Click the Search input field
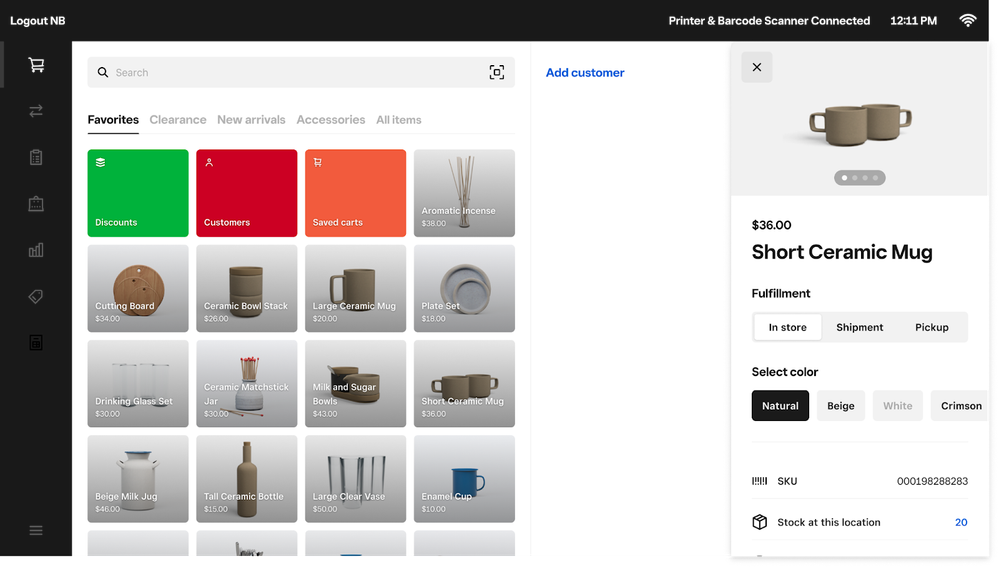Screen dimensions: 999x568 tap(290, 73)
